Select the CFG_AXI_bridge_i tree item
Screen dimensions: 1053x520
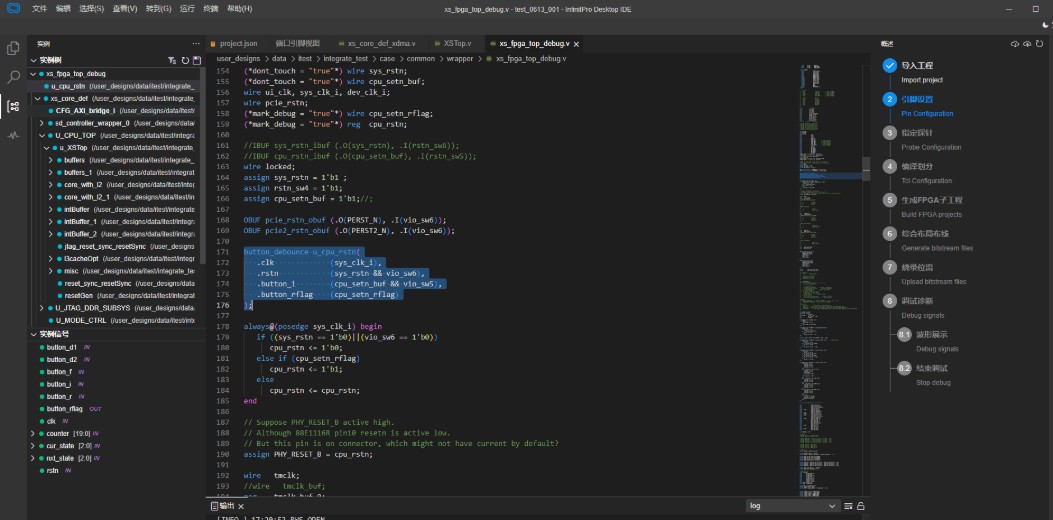114,111
